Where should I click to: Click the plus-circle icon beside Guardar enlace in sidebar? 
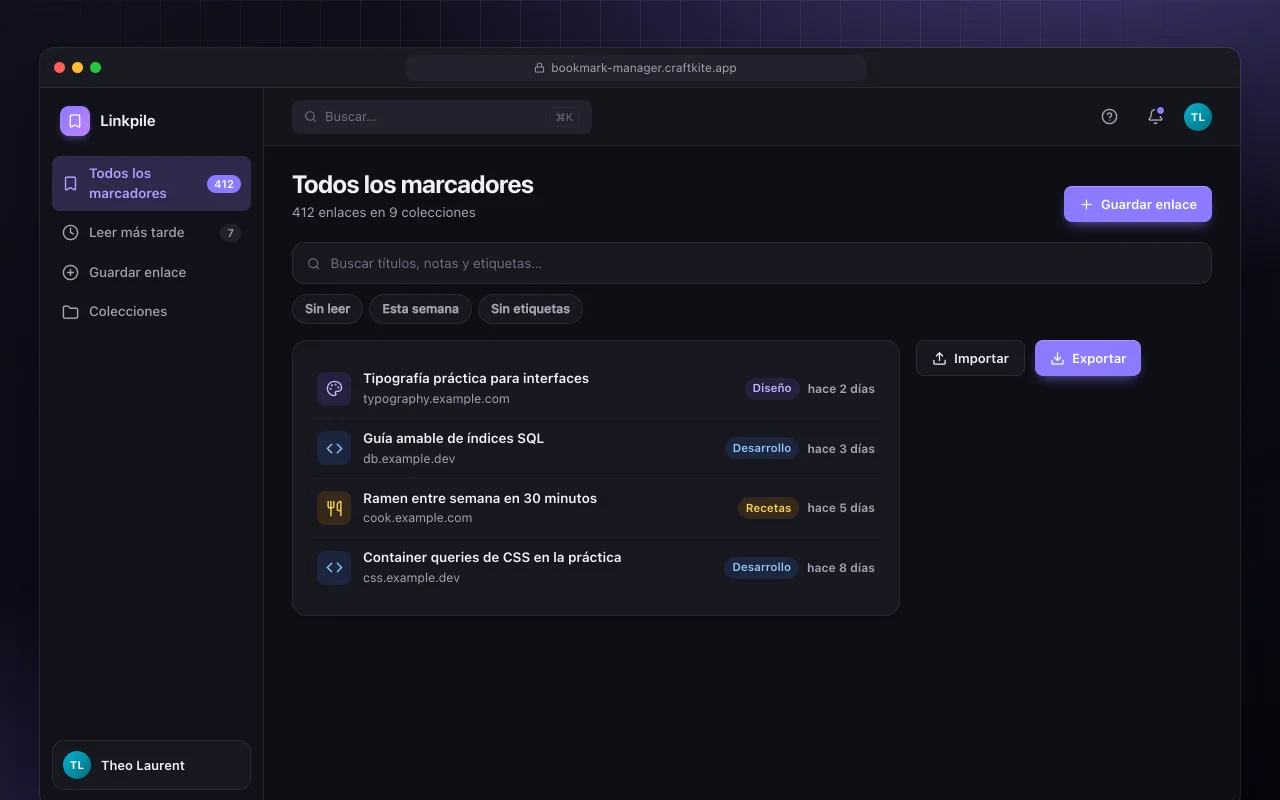coord(70,272)
